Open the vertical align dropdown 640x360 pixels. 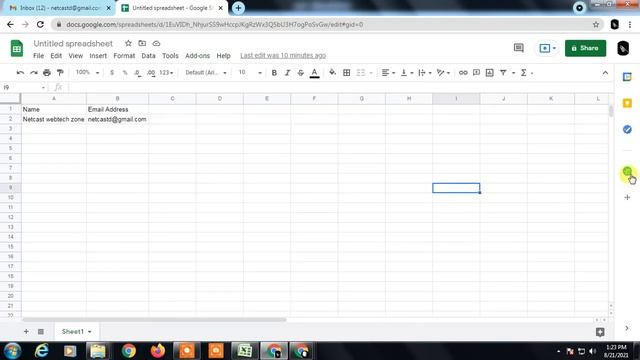pyautogui.click(x=407, y=73)
